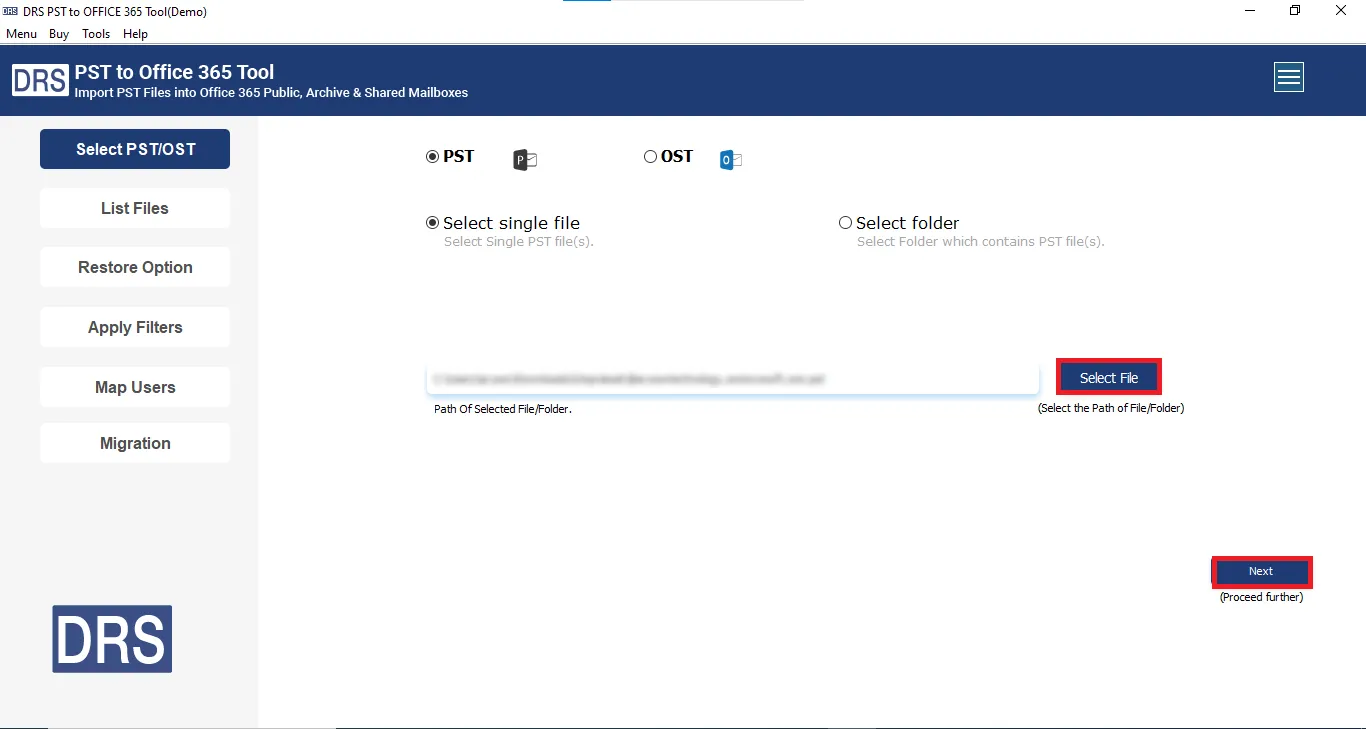
Task: Go to List Files step
Action: (x=135, y=208)
